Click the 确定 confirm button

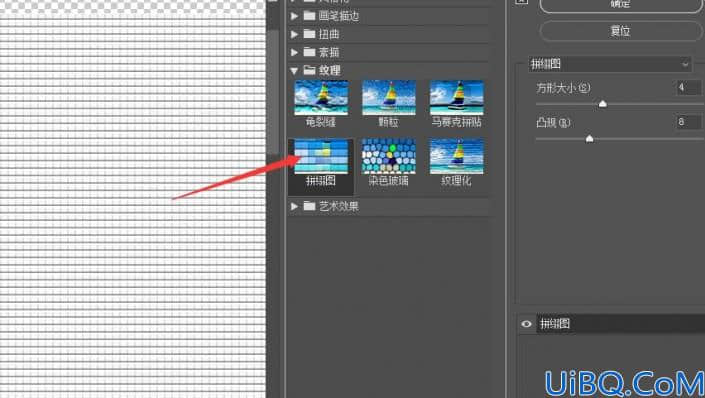(x=620, y=4)
